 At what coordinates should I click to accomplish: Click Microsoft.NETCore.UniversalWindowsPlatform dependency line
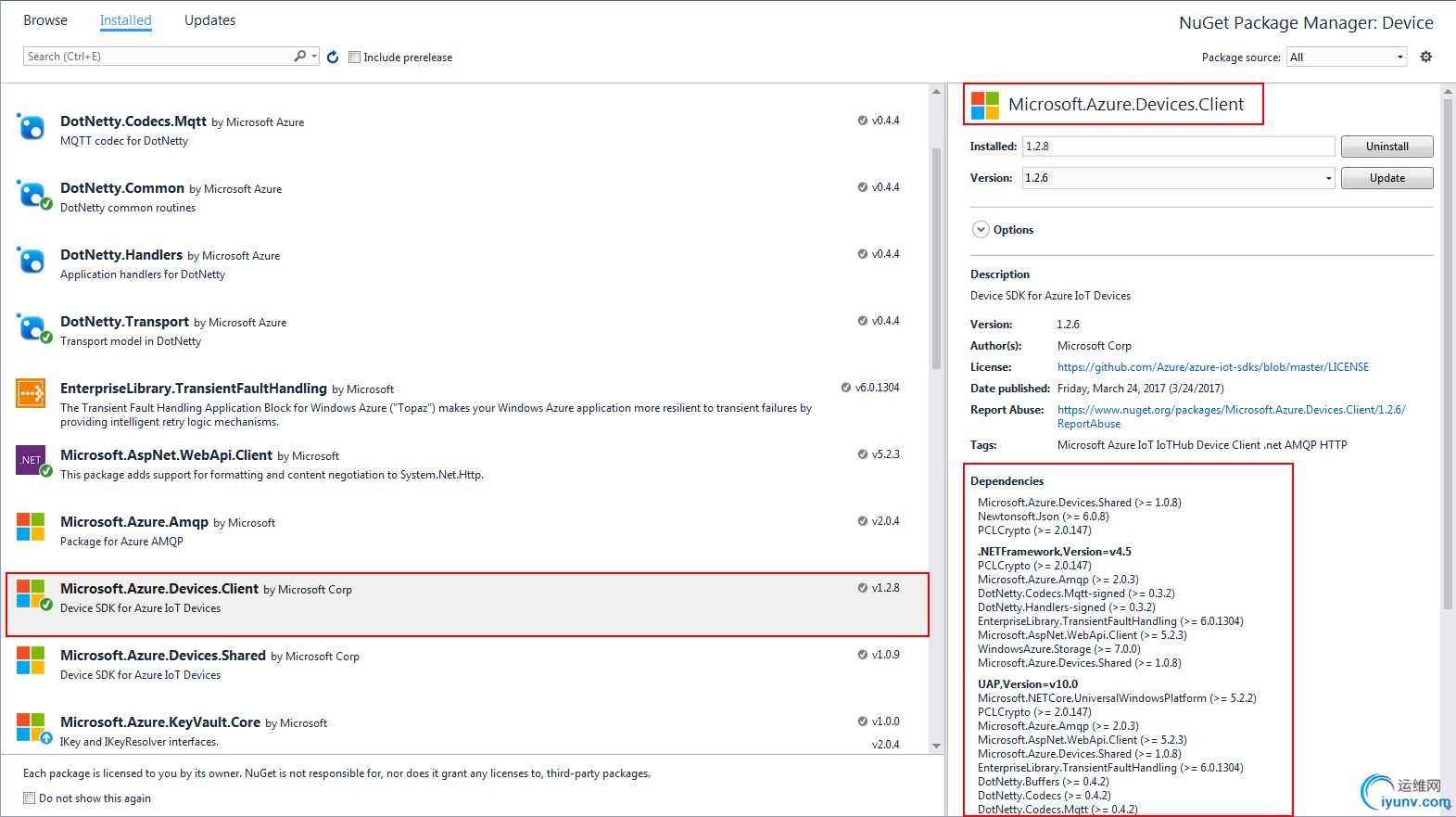click(x=1117, y=698)
